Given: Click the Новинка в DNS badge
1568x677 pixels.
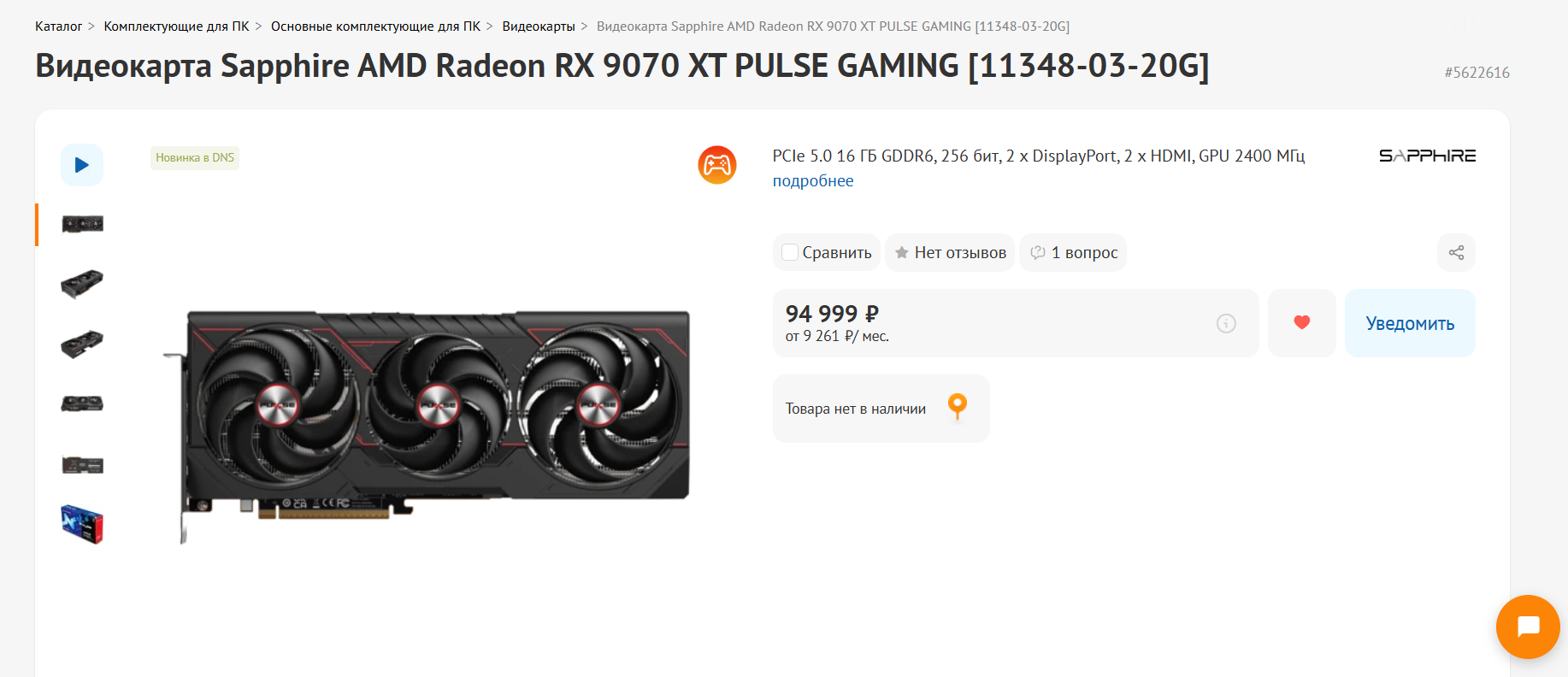Looking at the screenshot, I should click(x=195, y=157).
